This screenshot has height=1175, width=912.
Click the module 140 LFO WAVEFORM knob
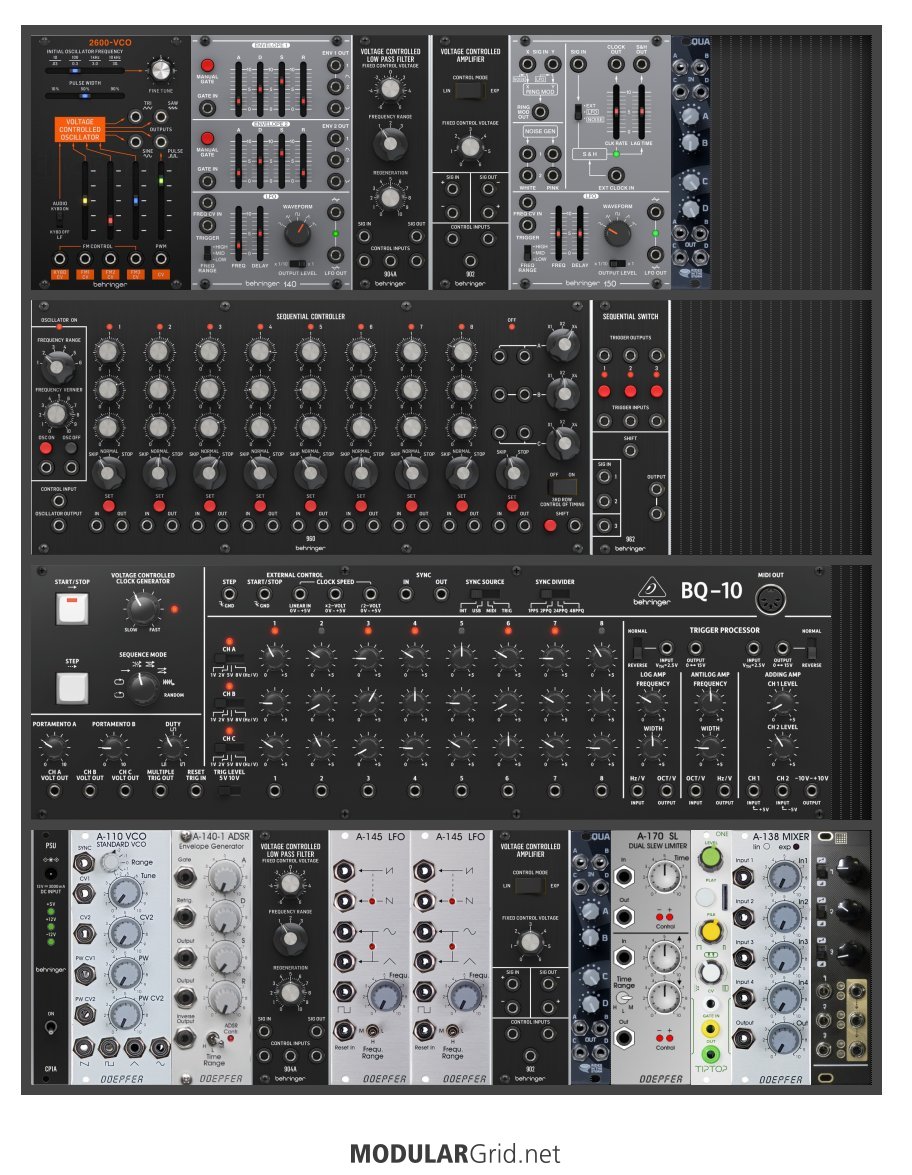(297, 233)
